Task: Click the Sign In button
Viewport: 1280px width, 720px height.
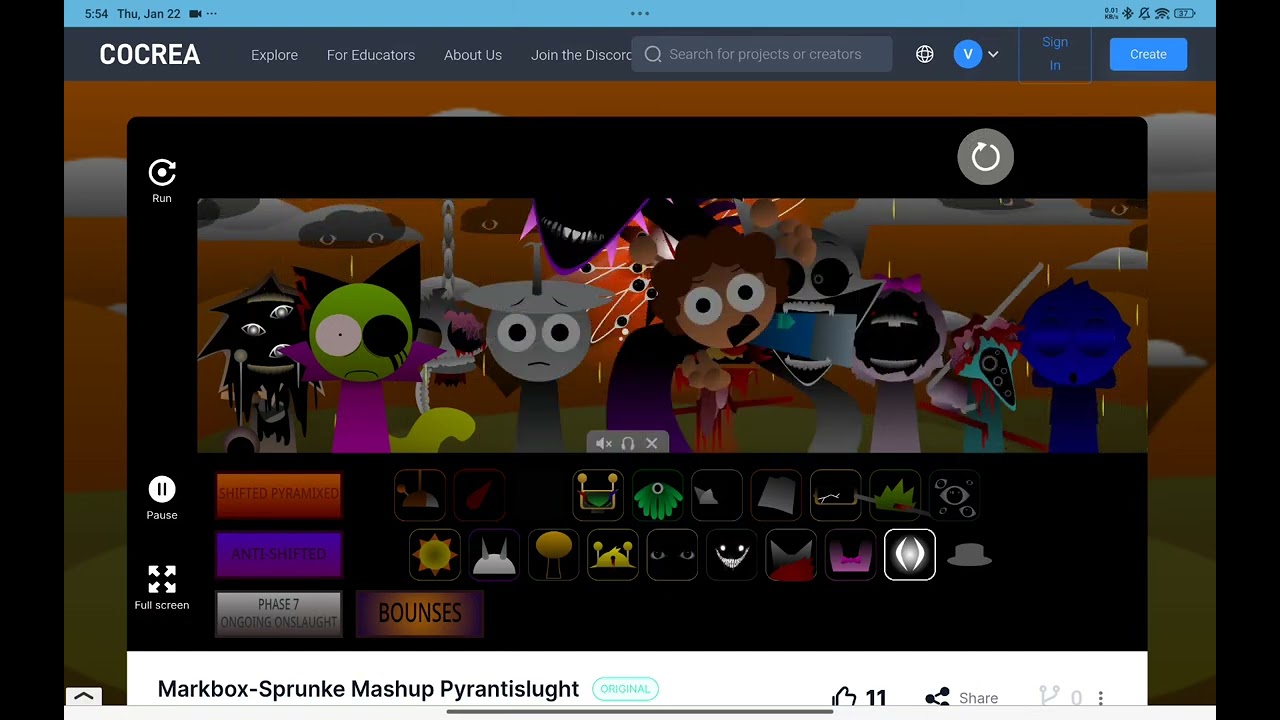Action: click(x=1055, y=54)
